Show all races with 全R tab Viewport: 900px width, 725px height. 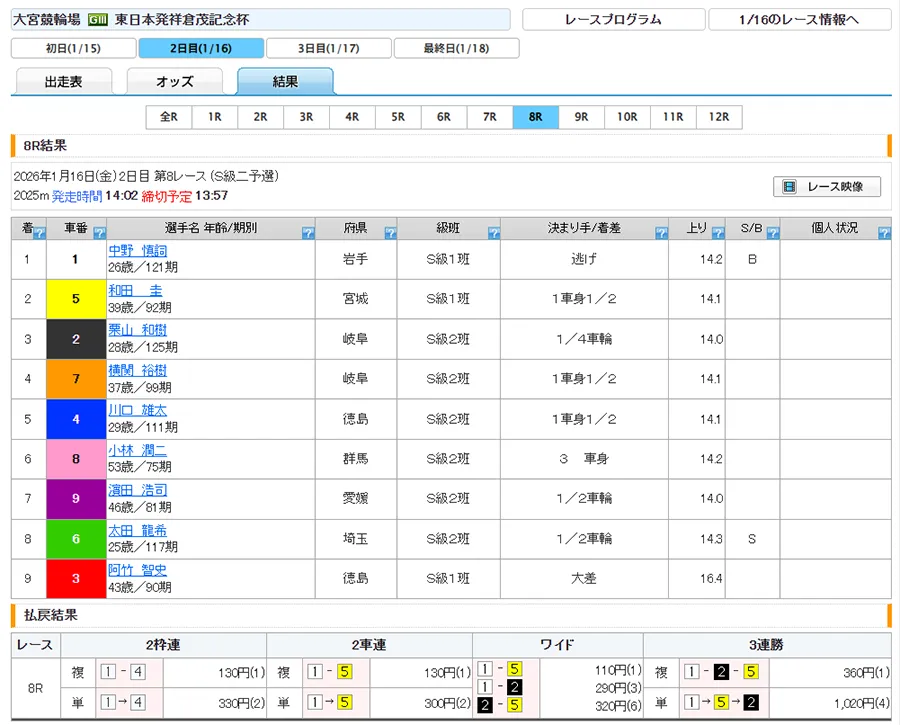[169, 117]
